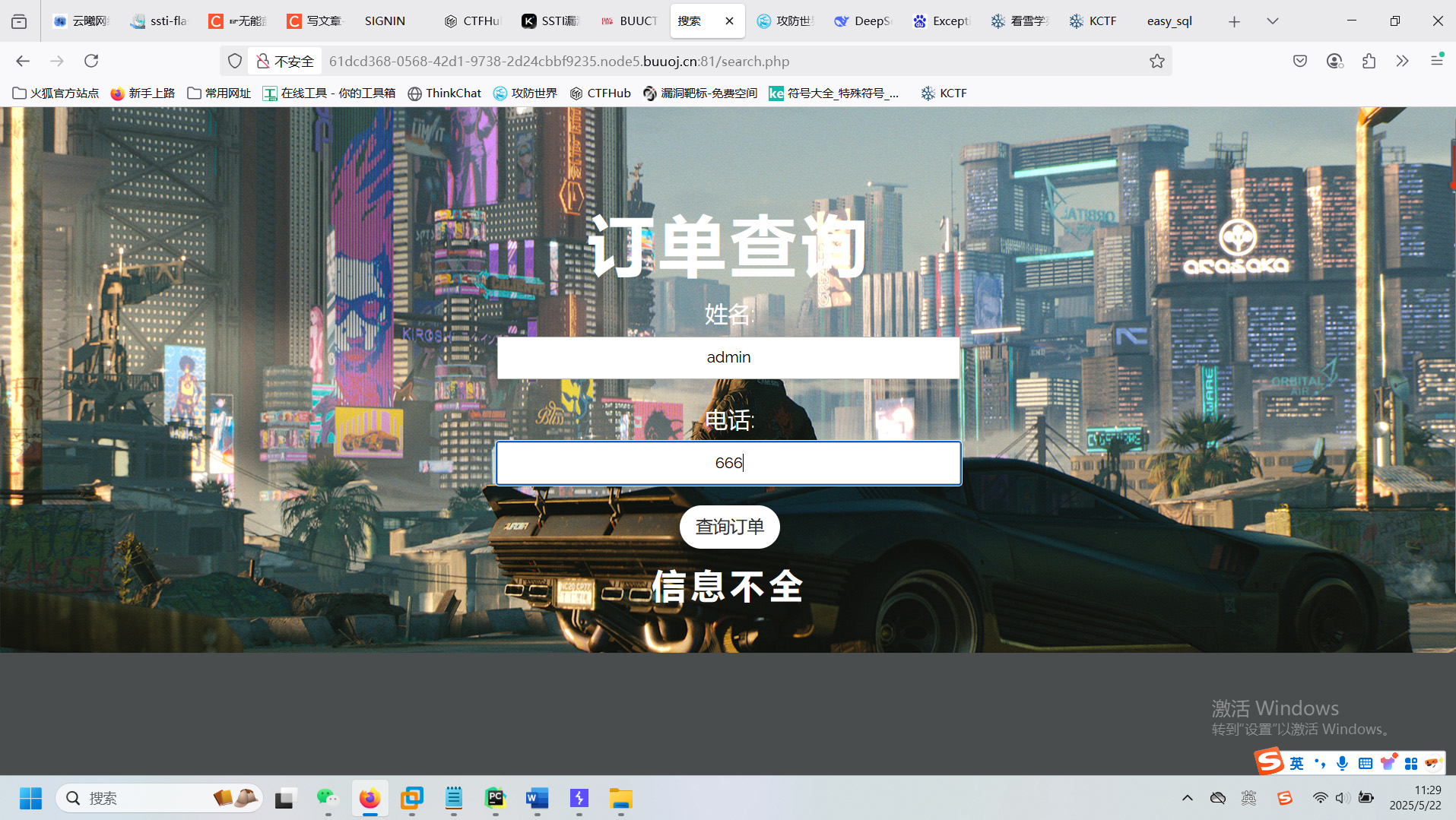Screen dimensions: 1456x820
Task: Open a new tab
Action: click(1234, 21)
